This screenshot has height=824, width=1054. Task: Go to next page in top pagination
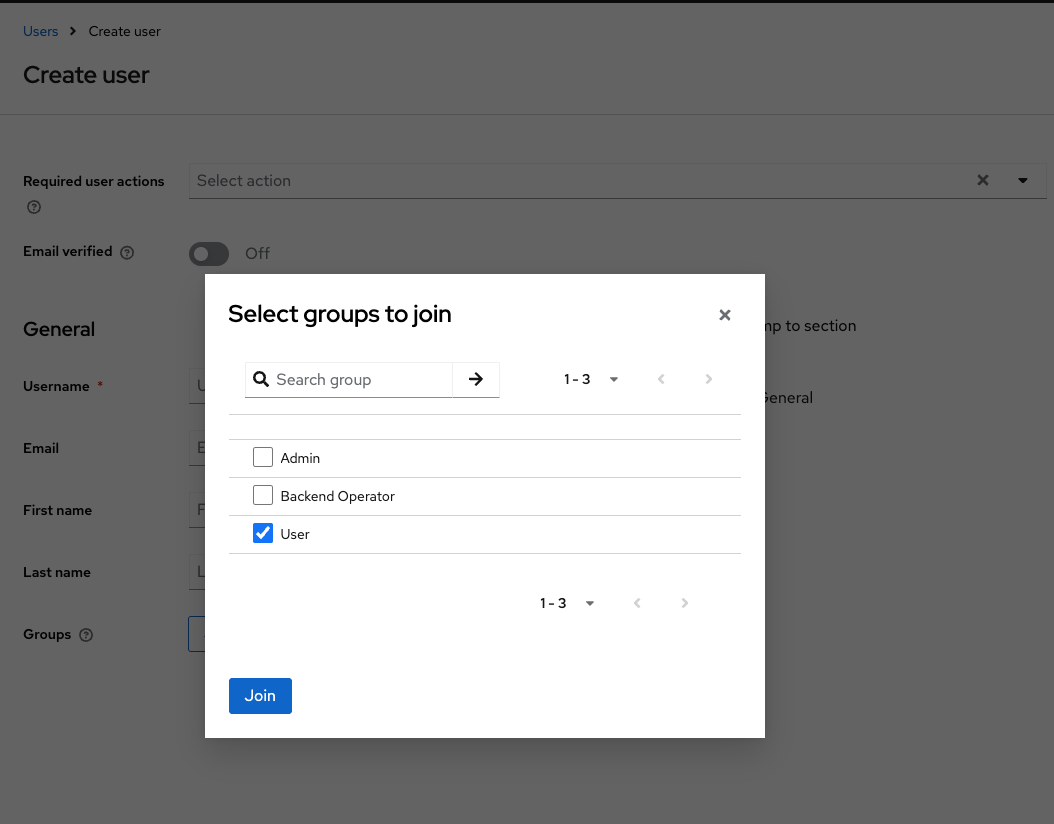708,380
